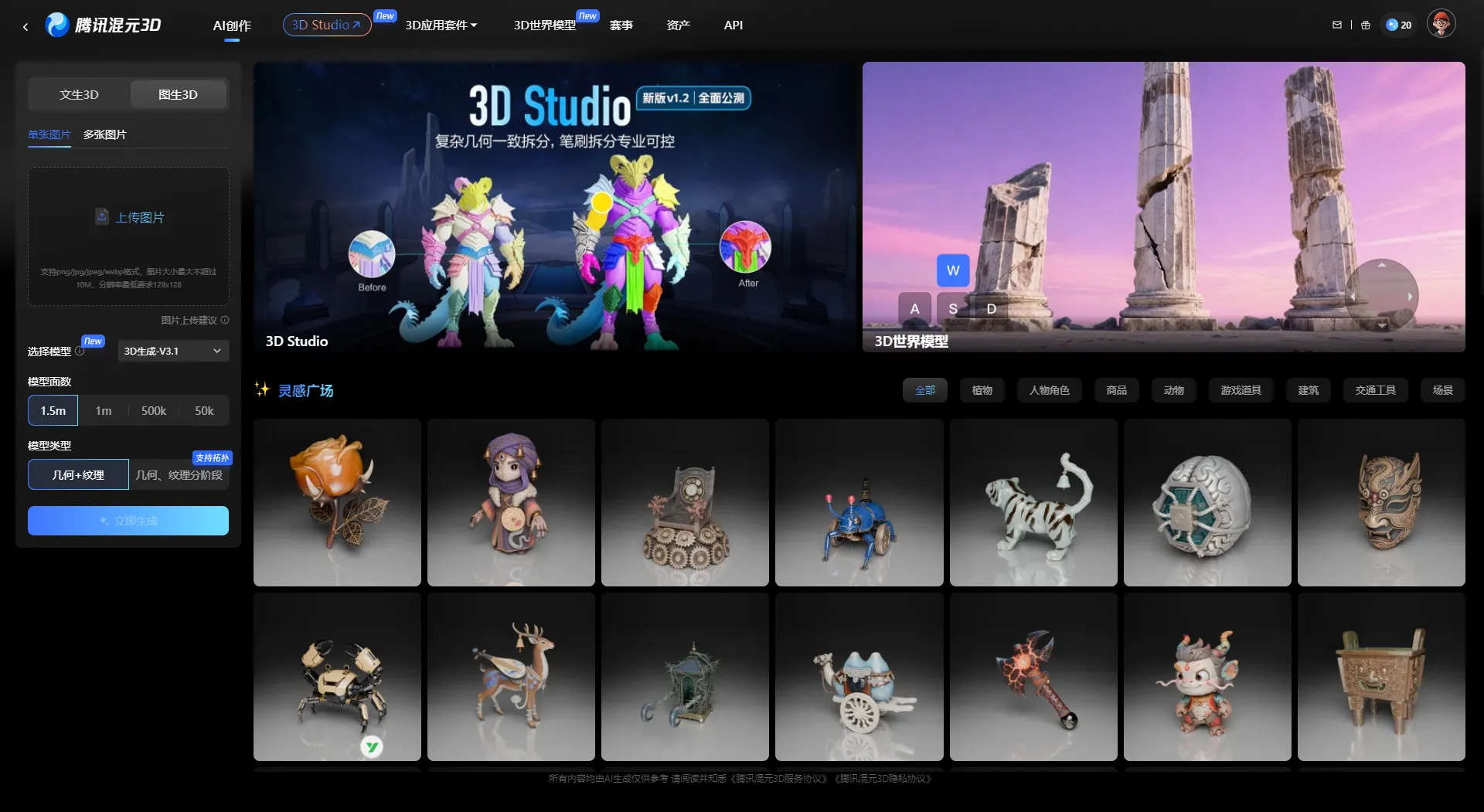Click the A key icon on world model banner
1484x812 pixels.
915,308
